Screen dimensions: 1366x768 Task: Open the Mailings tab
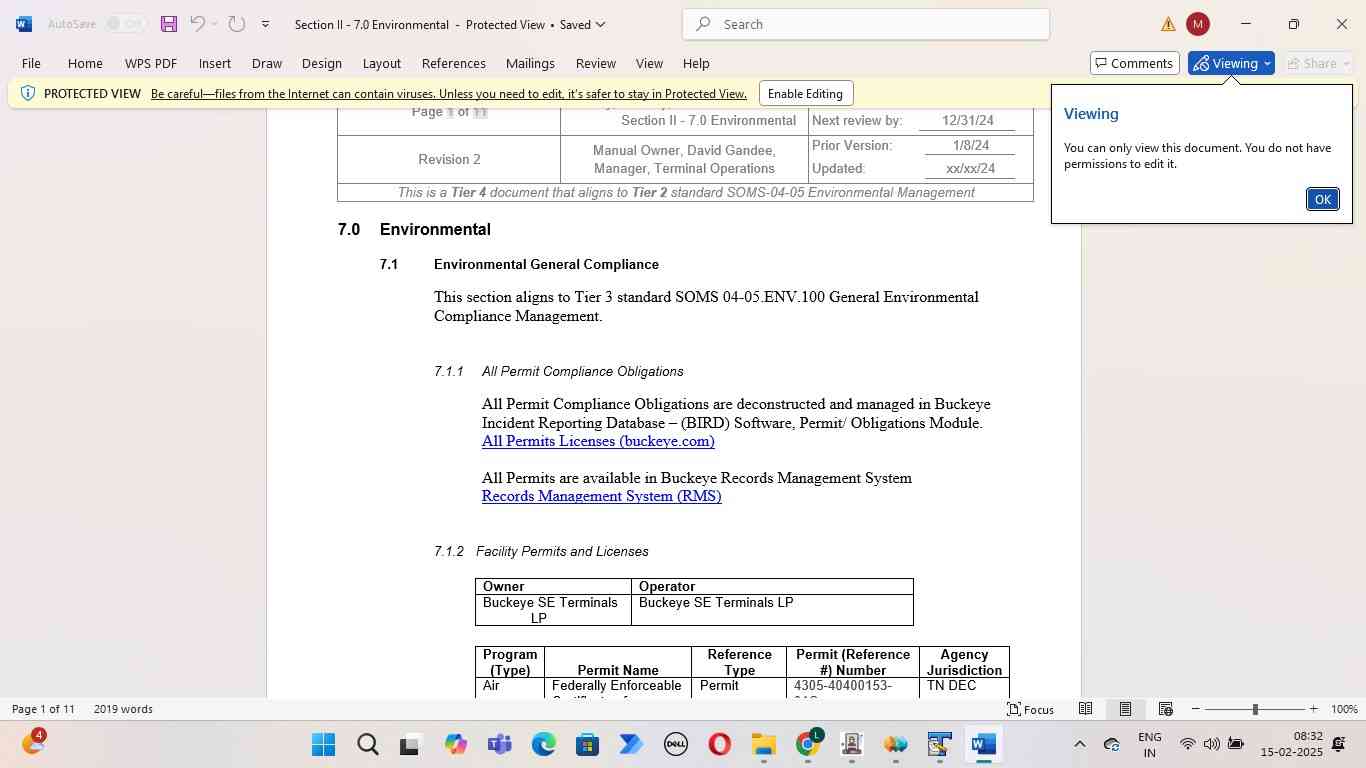[x=530, y=63]
